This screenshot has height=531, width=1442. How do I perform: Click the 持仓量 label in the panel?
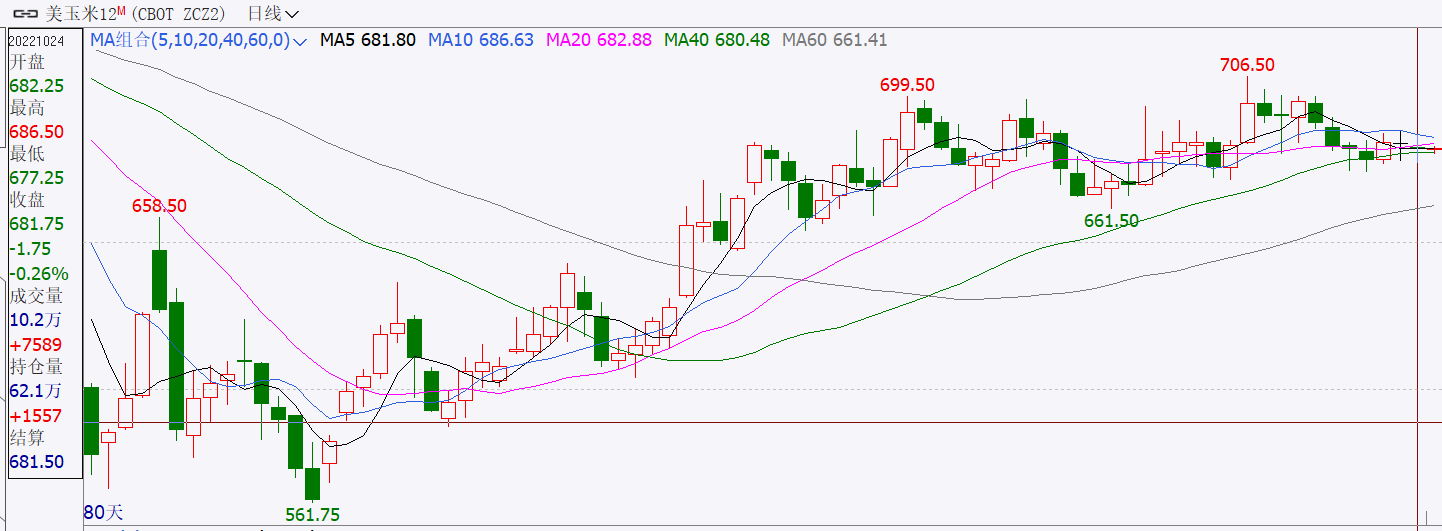click(36, 367)
